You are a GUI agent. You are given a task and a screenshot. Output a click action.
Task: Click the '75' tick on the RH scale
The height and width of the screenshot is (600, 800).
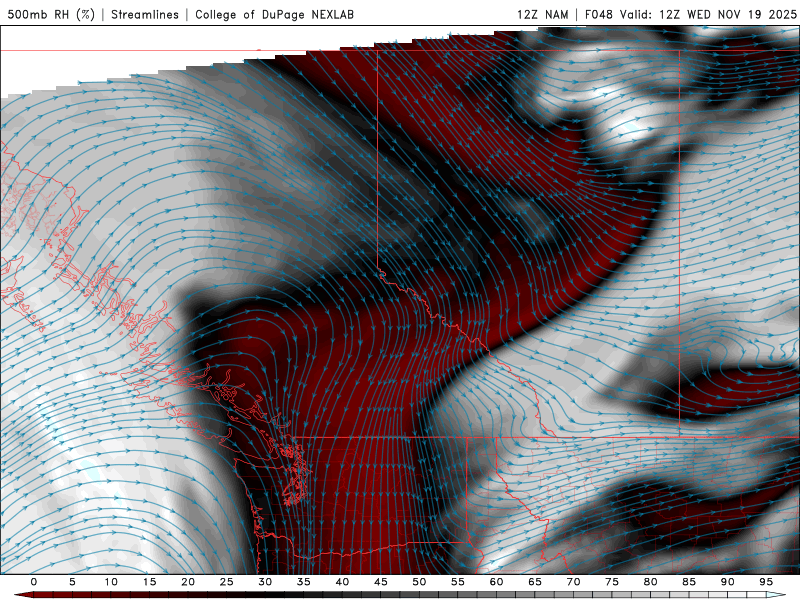click(611, 582)
